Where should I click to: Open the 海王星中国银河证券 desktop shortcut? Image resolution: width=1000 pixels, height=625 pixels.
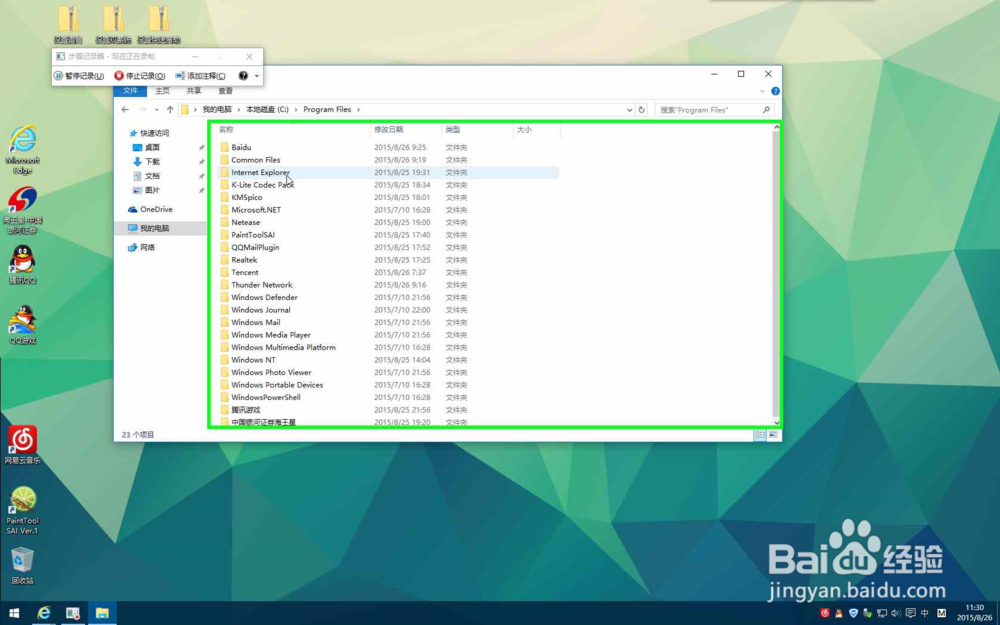[x=23, y=210]
